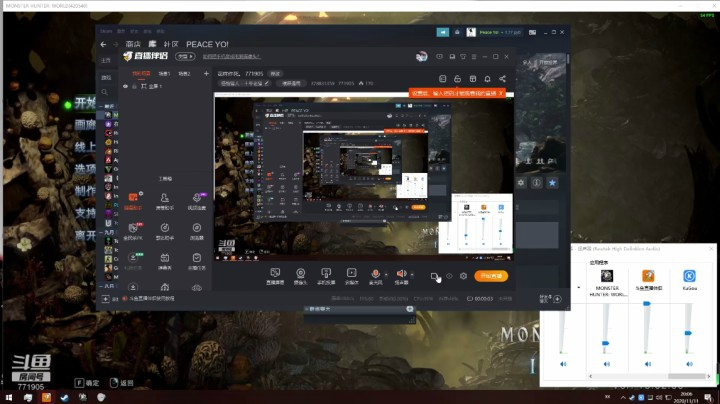This screenshot has width=720, height=404.
Task: Click the Steam library search icon
Action: click(105, 92)
